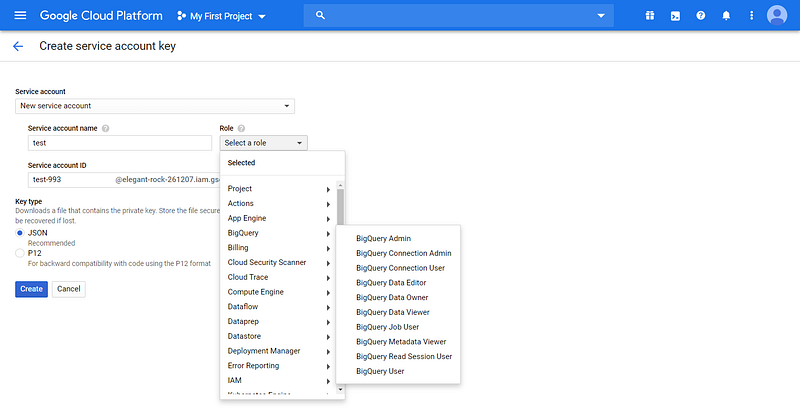Open the Select a role dropdown
Screen dimensions: 800x414
pyautogui.click(x=264, y=143)
